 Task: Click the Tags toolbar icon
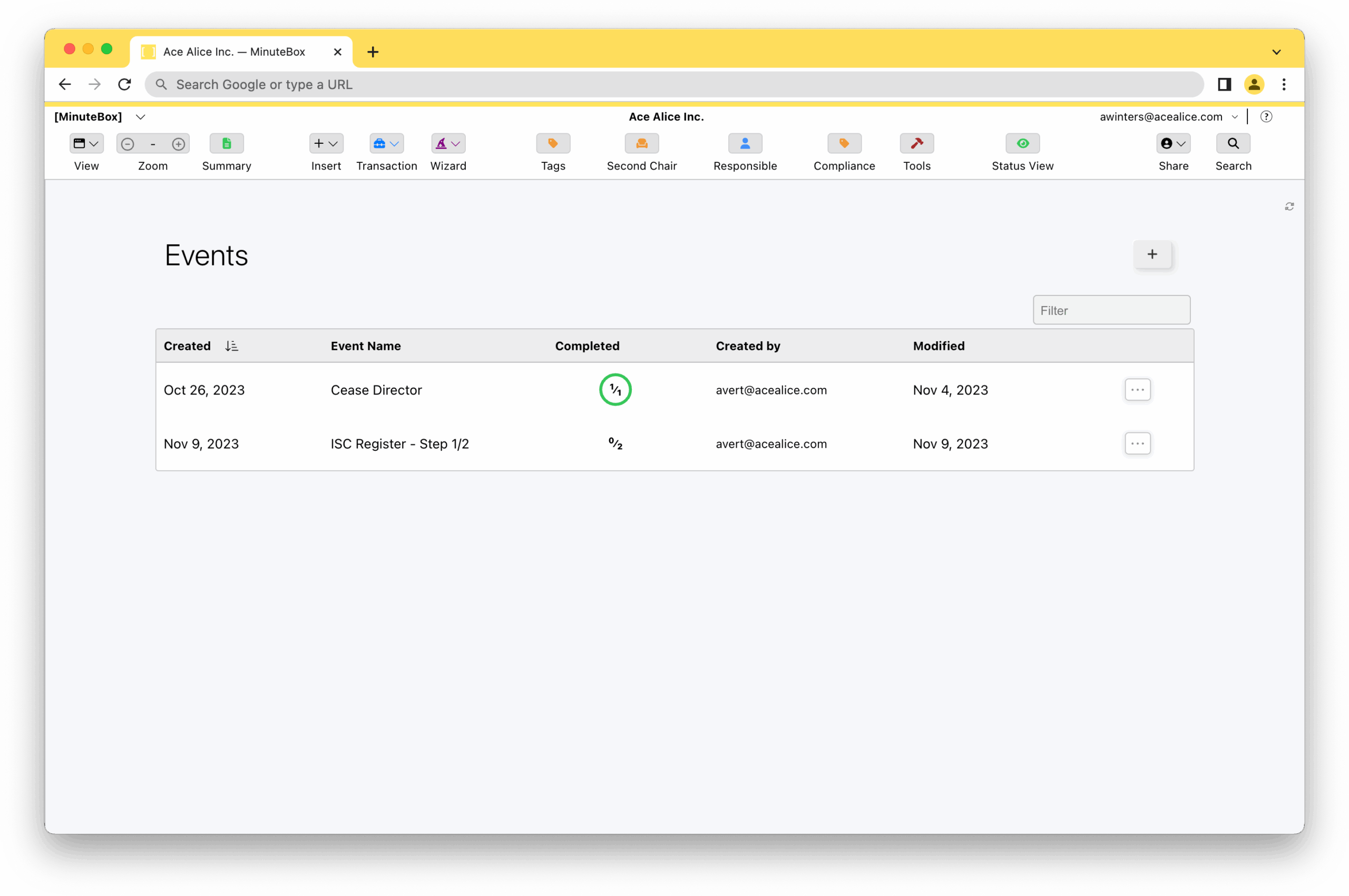pyautogui.click(x=553, y=143)
